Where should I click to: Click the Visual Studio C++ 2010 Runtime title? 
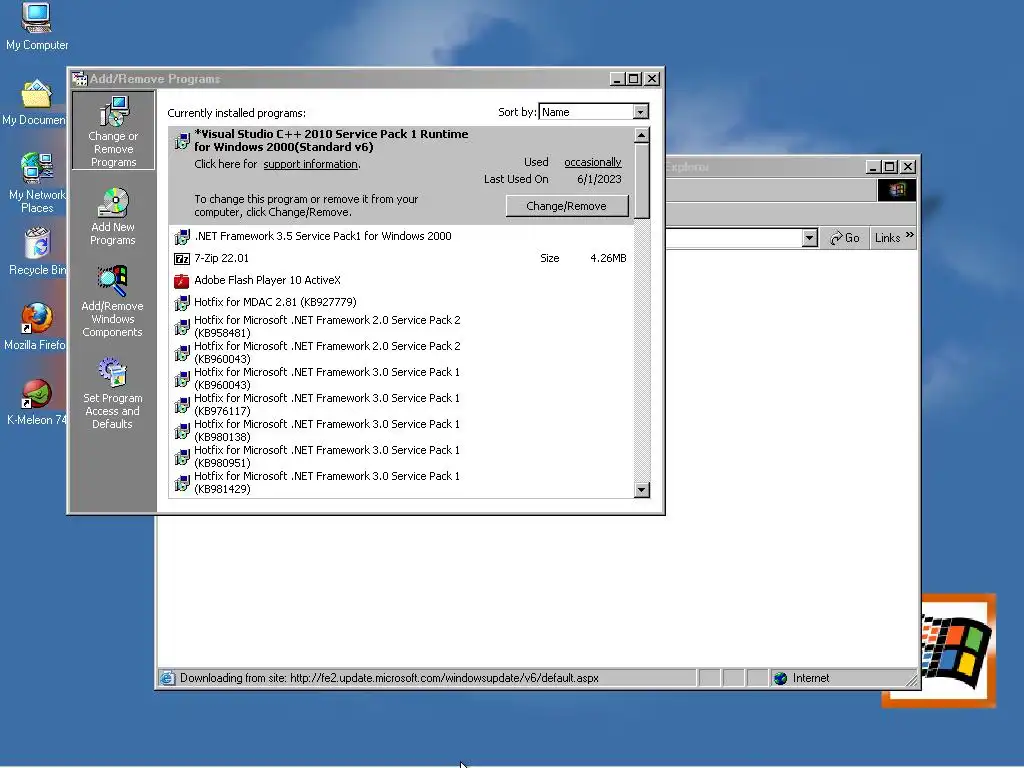[331, 140]
